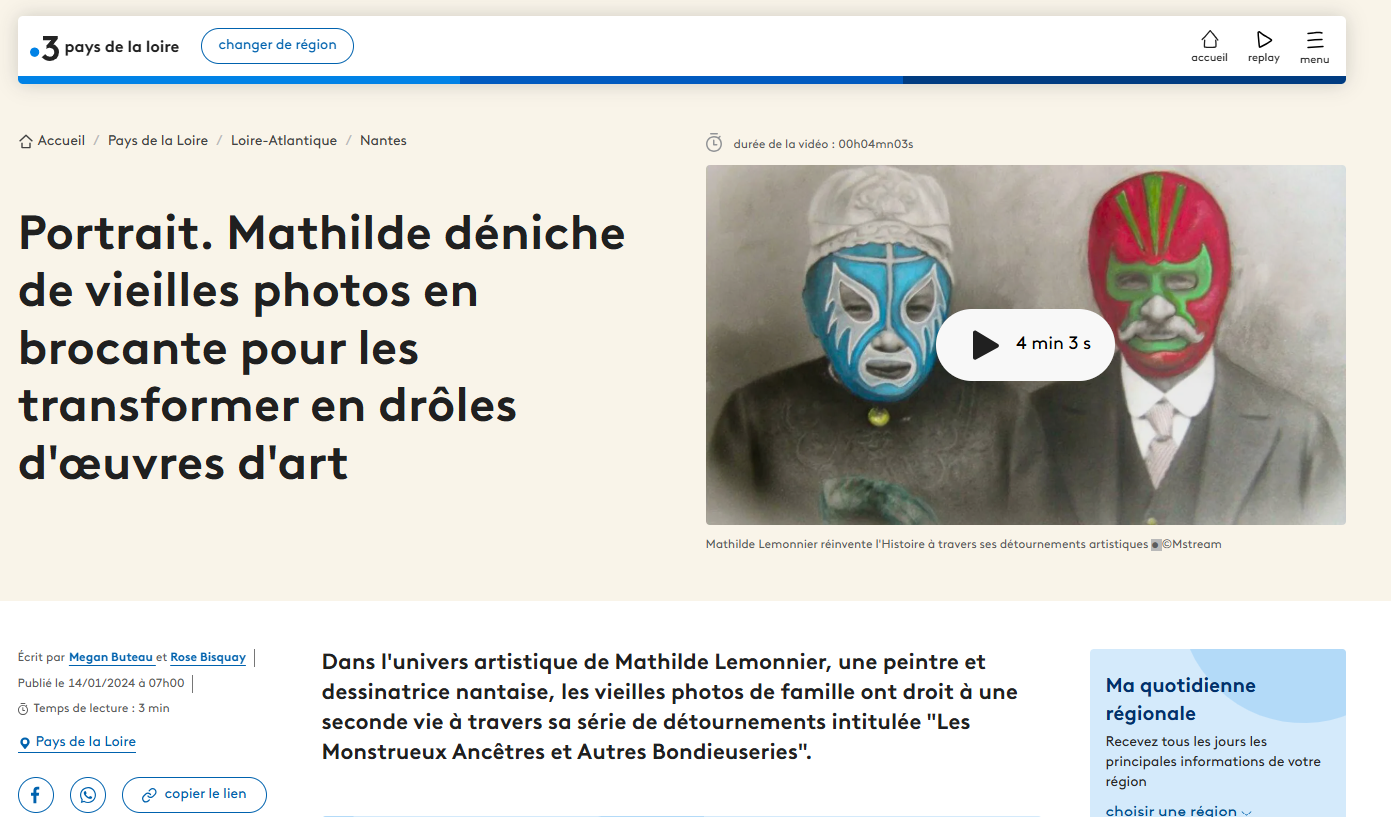Open author Rose Bisquay's page
The height and width of the screenshot is (817, 1391).
(x=208, y=657)
